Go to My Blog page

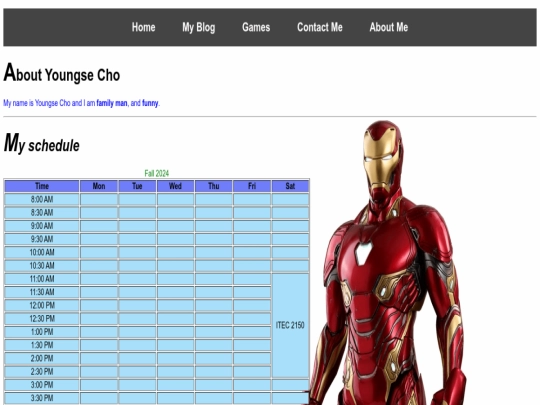click(198, 27)
